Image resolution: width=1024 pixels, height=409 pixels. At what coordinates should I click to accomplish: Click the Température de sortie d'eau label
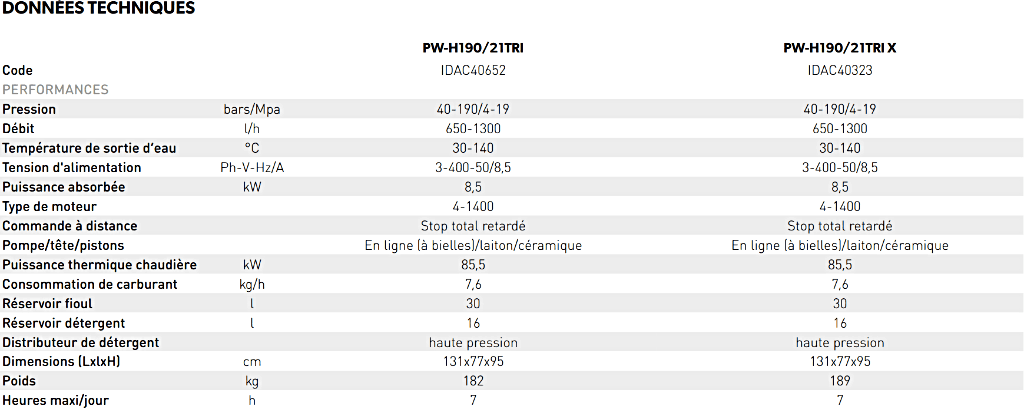click(89, 148)
